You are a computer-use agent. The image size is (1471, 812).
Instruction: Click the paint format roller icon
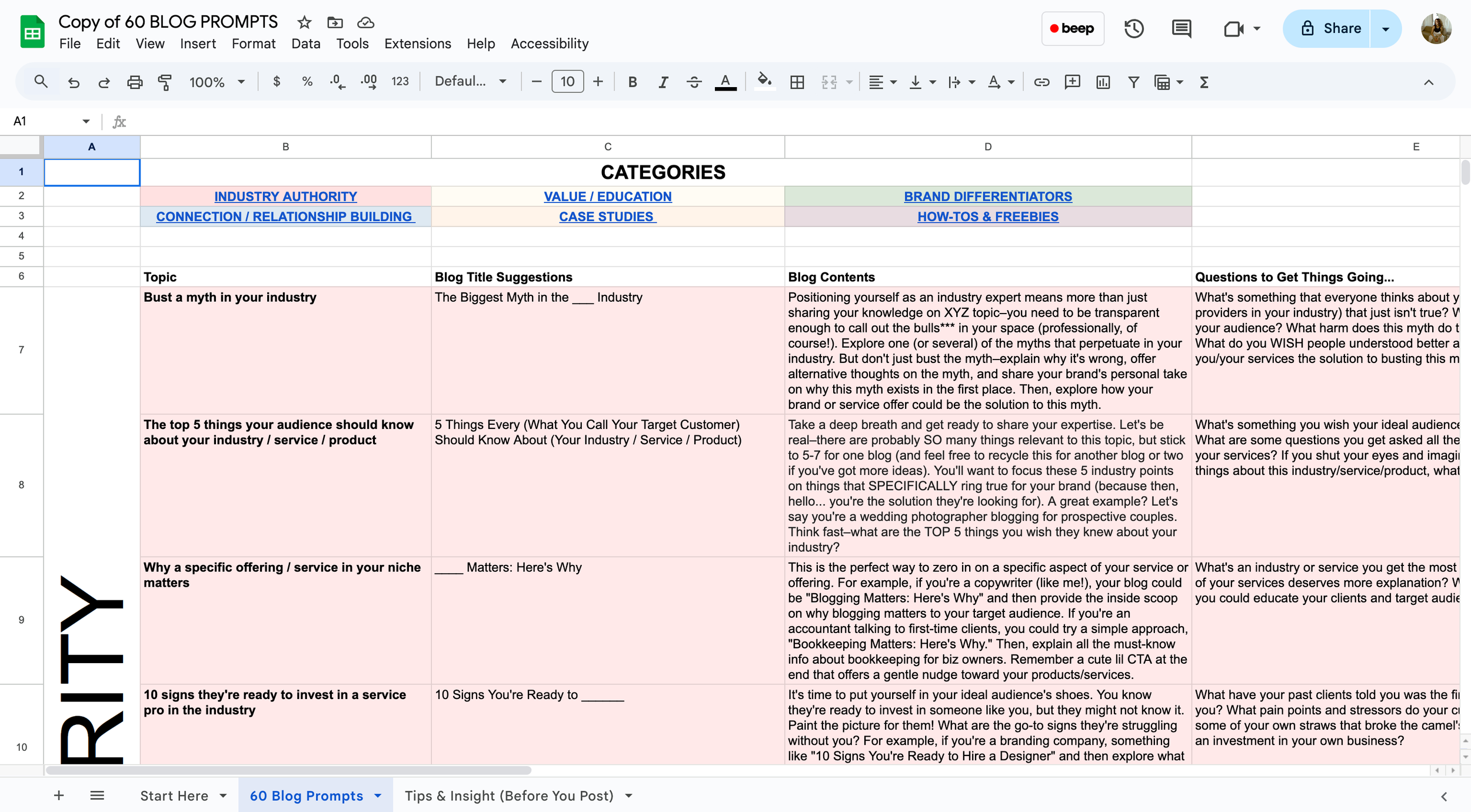coord(165,82)
